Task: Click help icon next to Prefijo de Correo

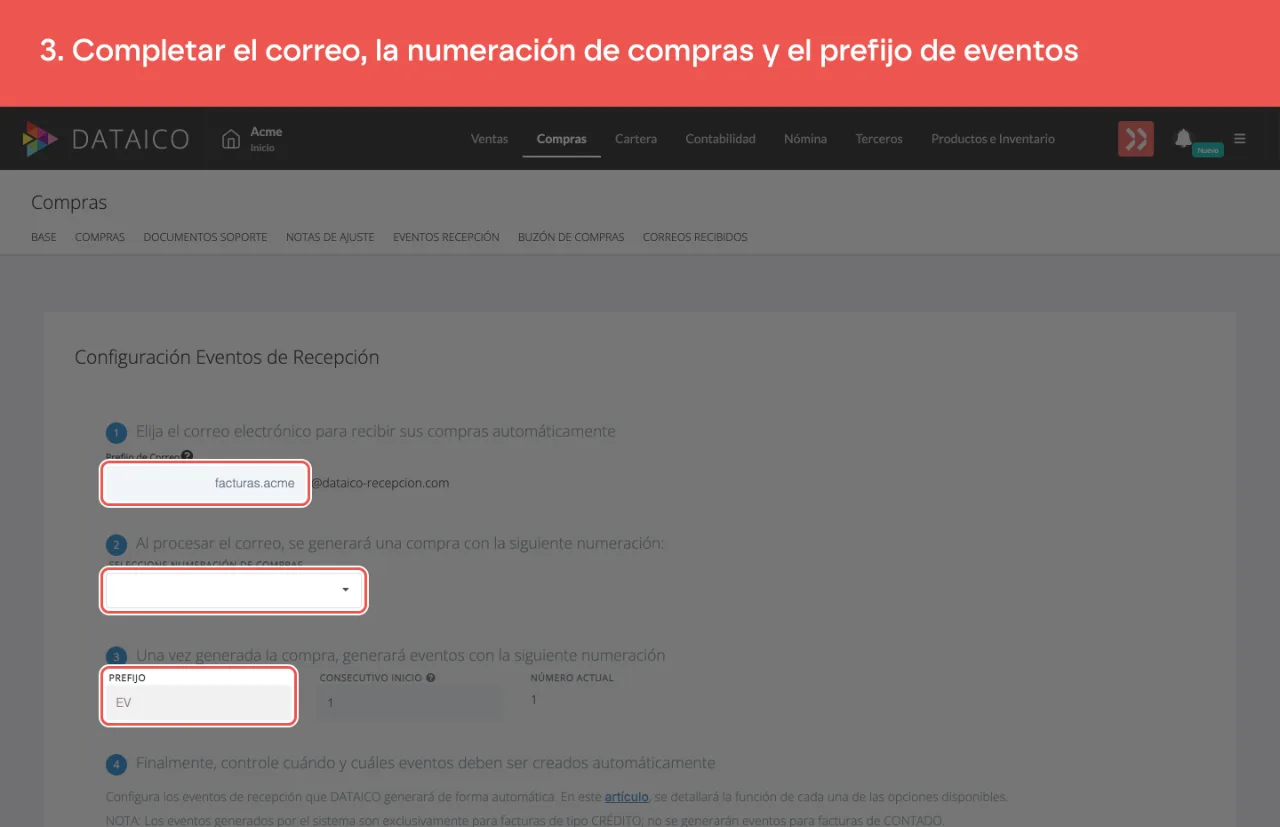Action: click(x=187, y=456)
